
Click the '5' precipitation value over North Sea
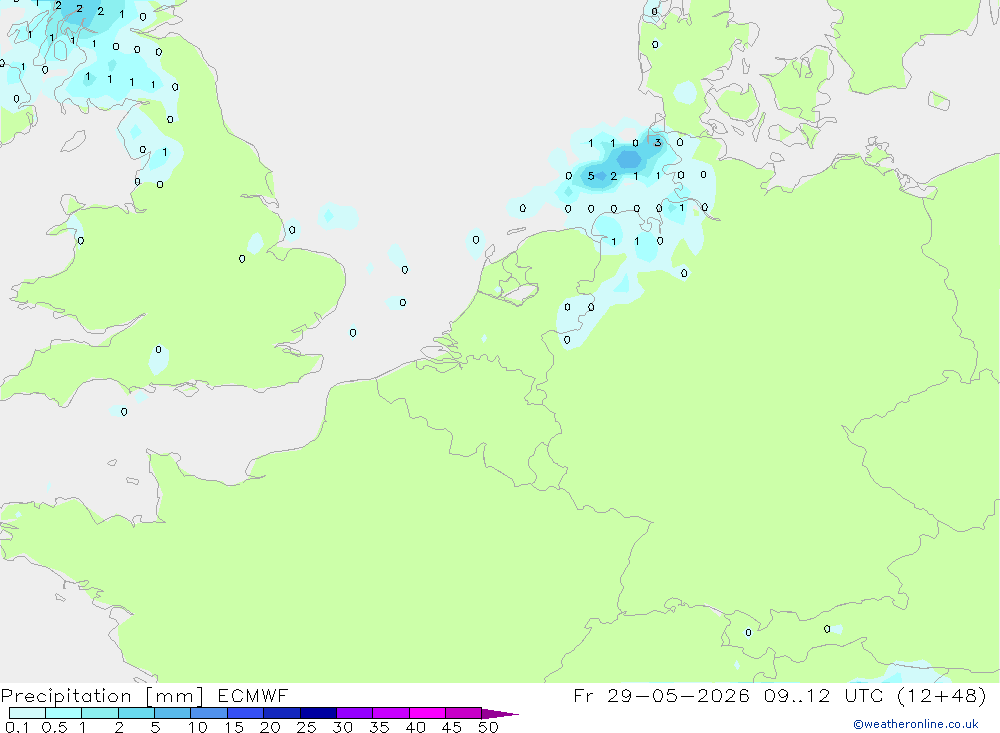pos(591,176)
